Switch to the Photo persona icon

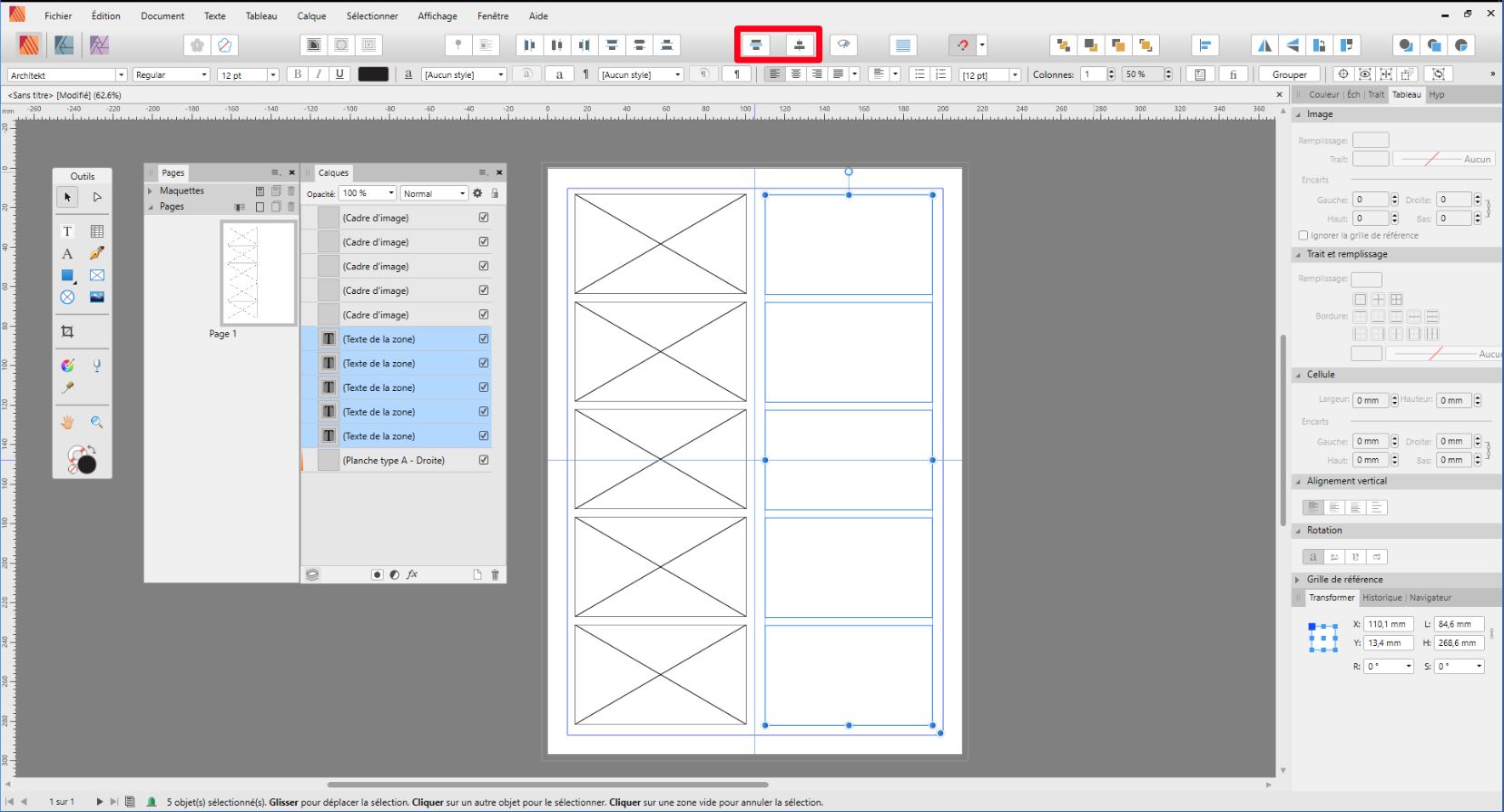[x=98, y=44]
